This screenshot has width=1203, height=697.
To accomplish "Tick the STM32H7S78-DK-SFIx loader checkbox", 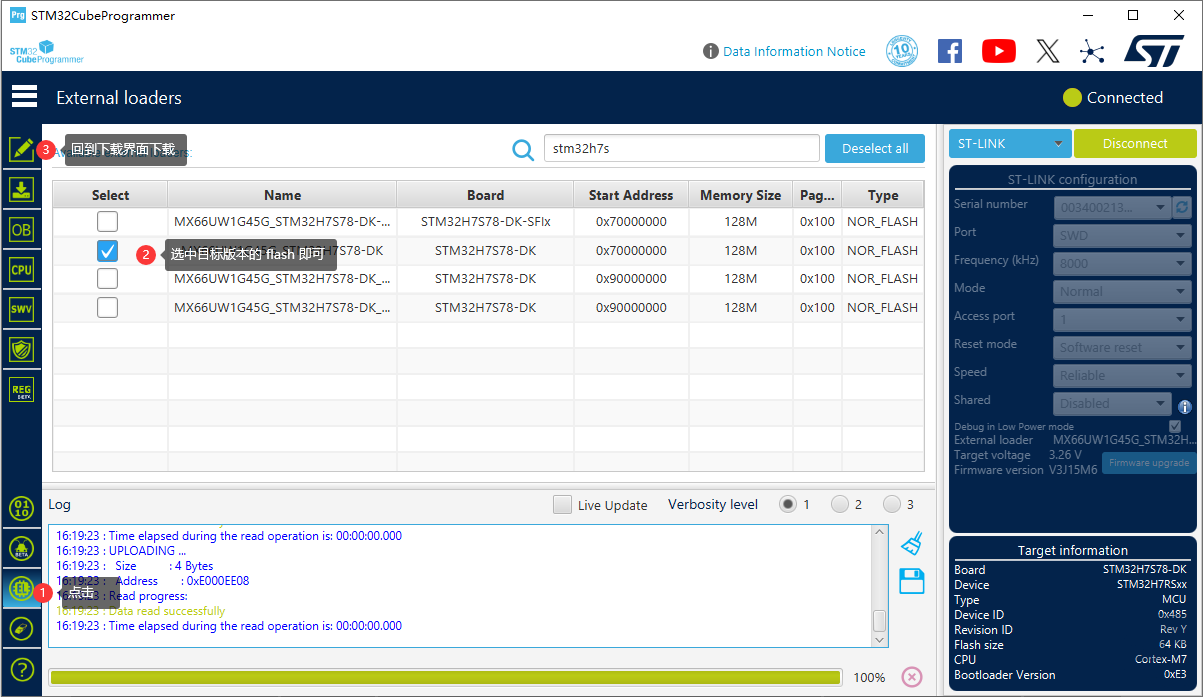I will coord(107,221).
